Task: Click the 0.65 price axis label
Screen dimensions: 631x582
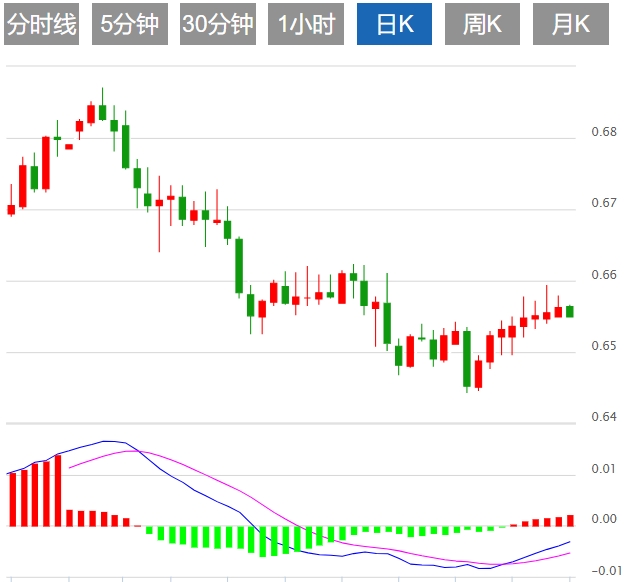Action: 604,345
